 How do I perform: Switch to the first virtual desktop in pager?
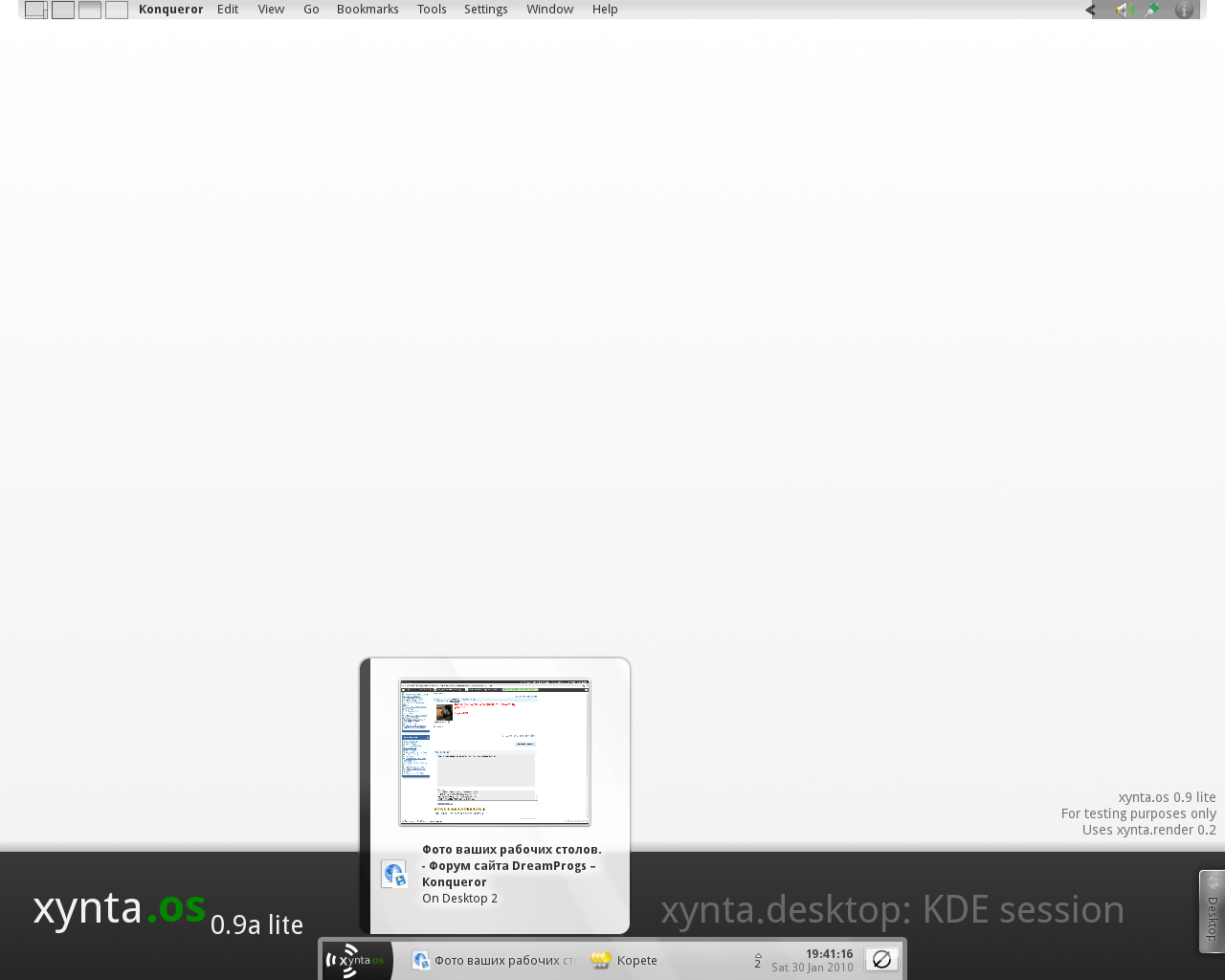[x=36, y=10]
